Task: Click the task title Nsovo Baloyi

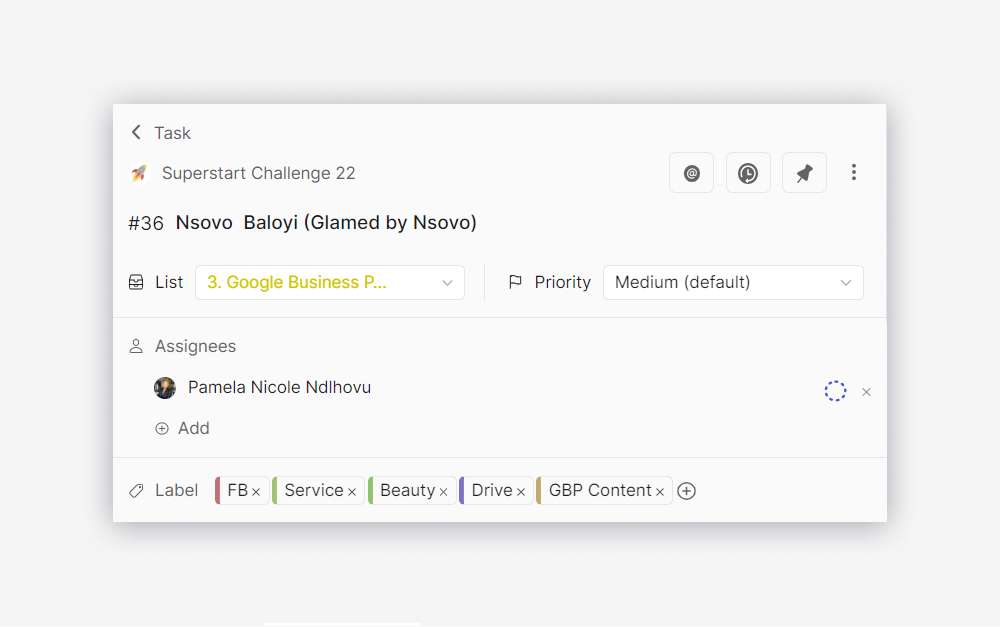Action: [326, 223]
